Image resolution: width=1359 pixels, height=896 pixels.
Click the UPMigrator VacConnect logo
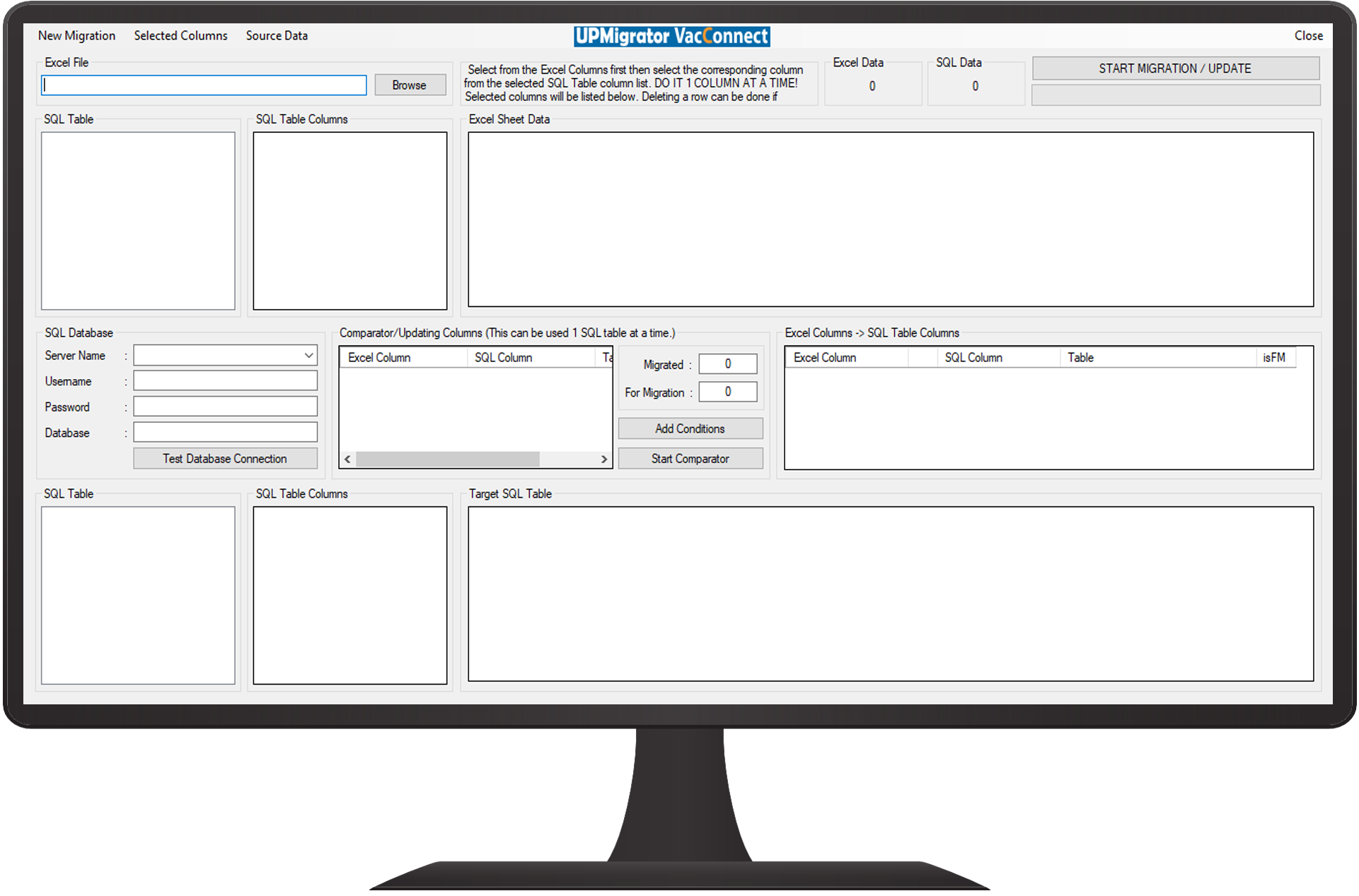tap(672, 36)
